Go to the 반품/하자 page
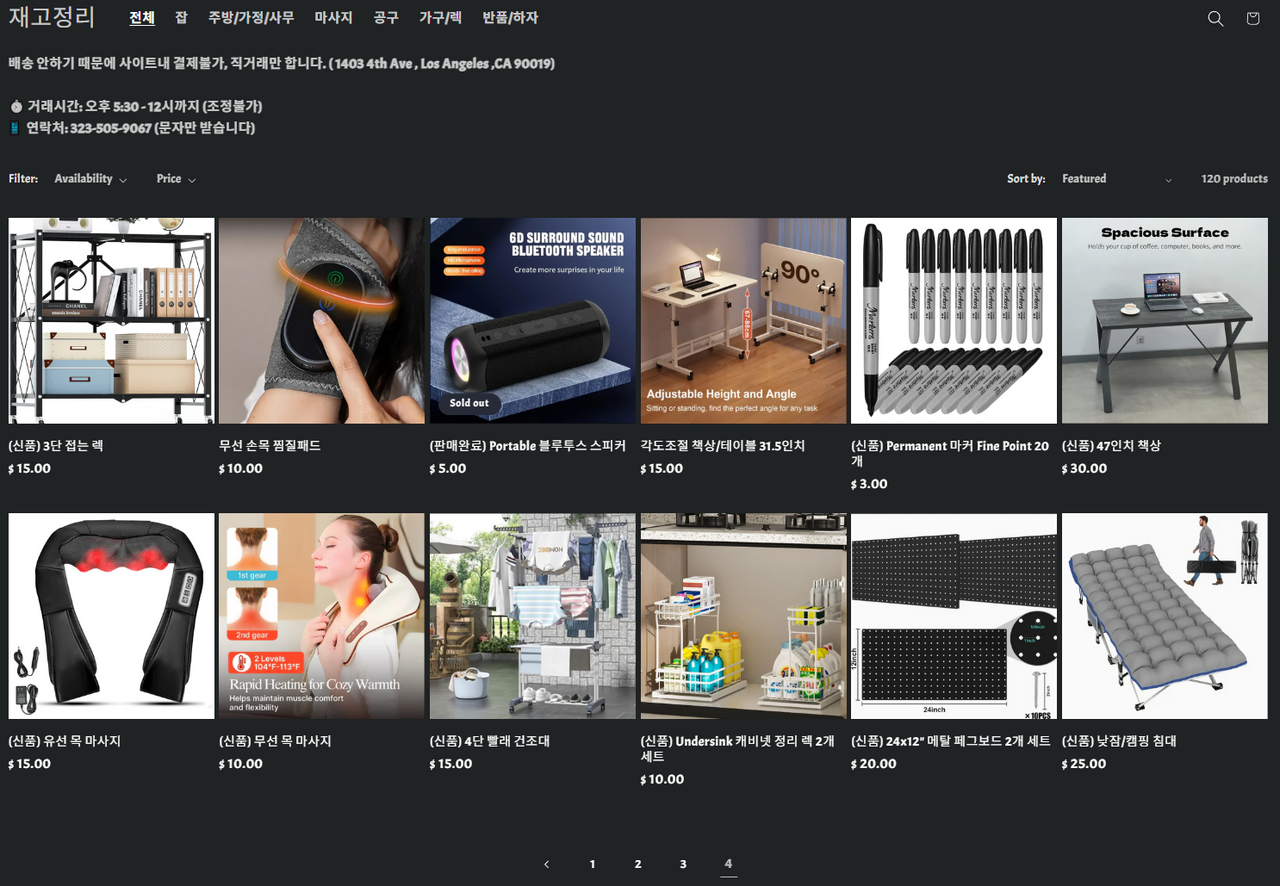 coord(510,18)
